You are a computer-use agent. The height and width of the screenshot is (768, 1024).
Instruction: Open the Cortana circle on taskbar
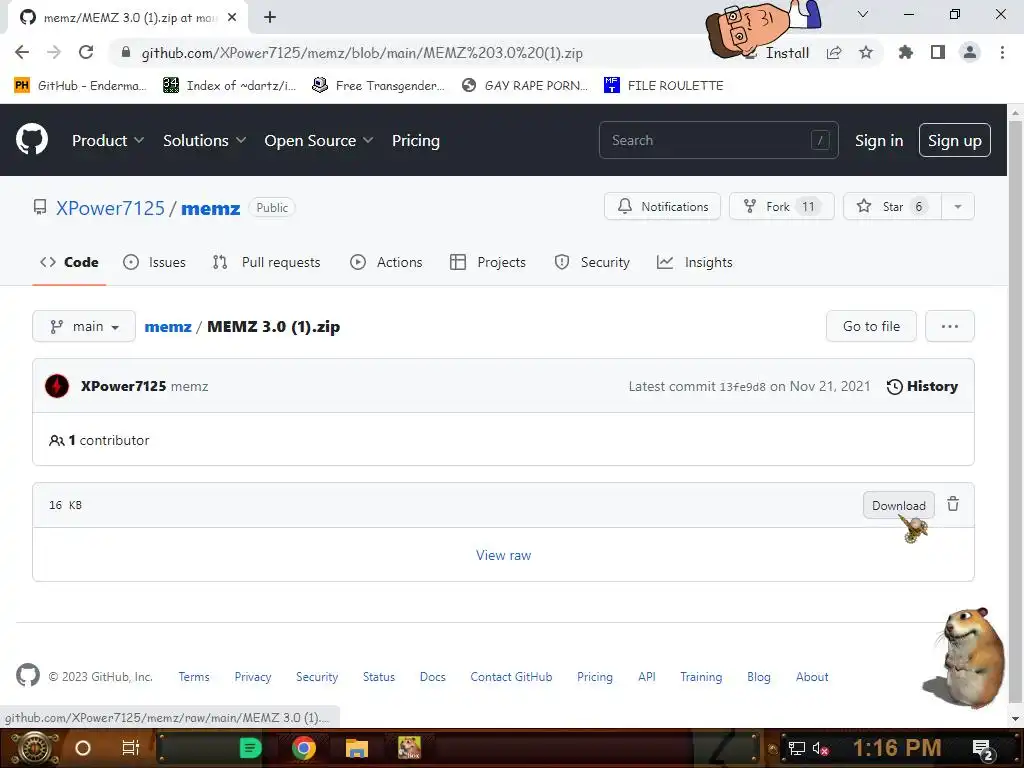(83, 748)
